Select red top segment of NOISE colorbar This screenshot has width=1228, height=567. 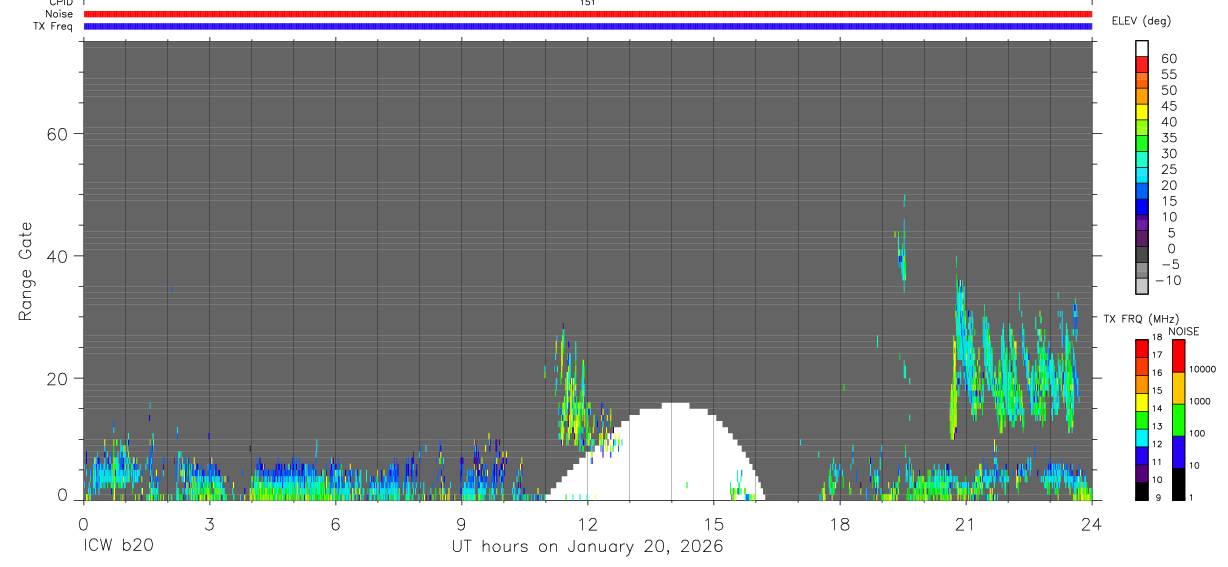[x=1178, y=355]
